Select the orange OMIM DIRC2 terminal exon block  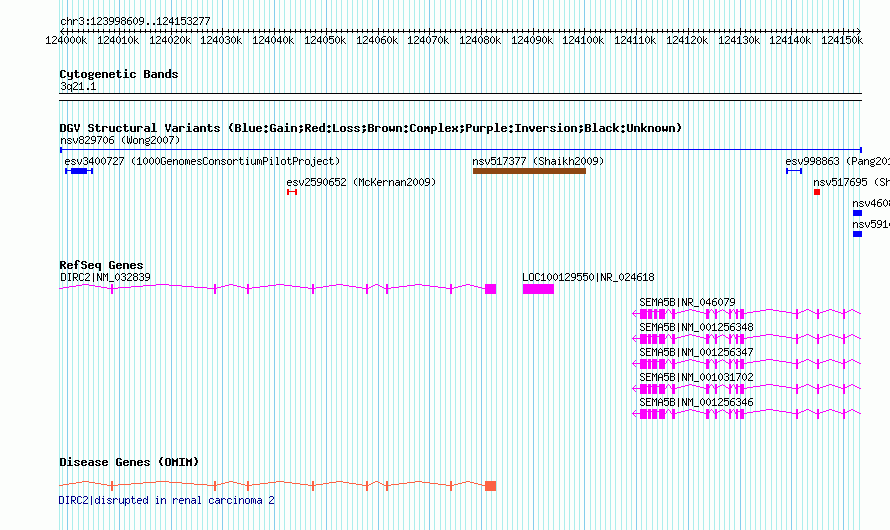coord(490,486)
